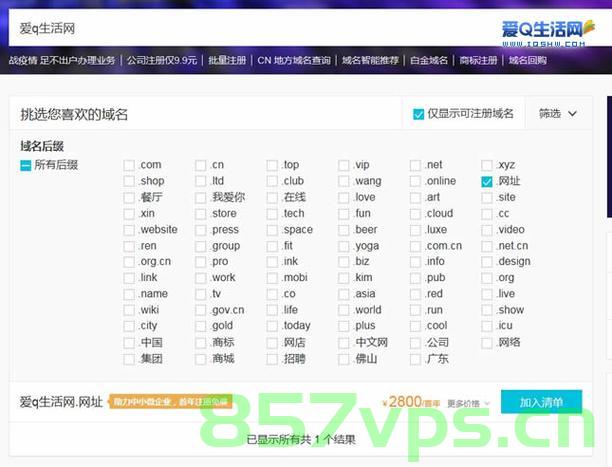
Task: Check the .online suffix checkbox
Action: [x=415, y=182]
